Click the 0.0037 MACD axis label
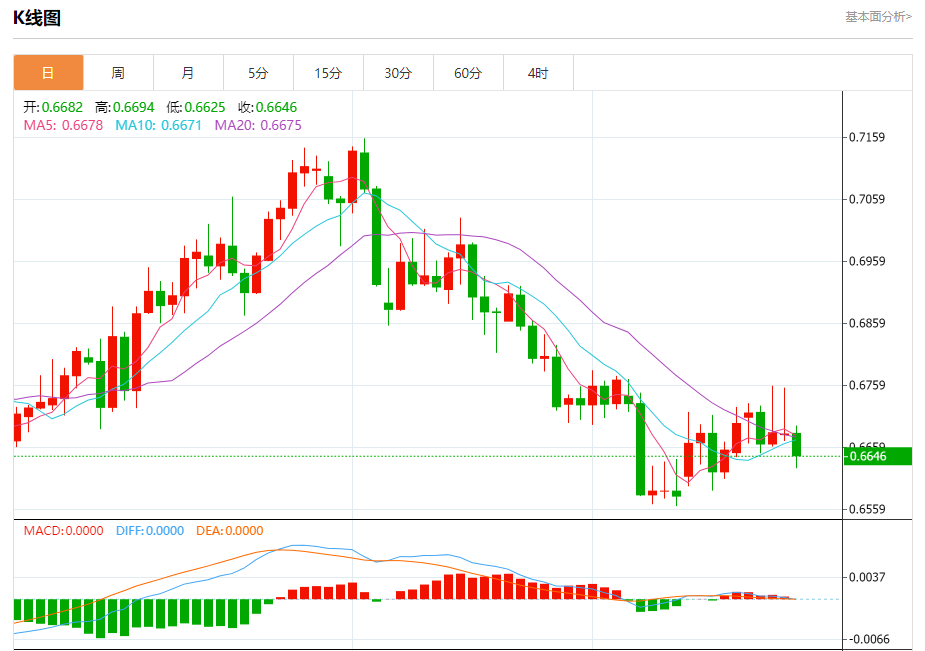Viewport: 925px width, 651px height. 867,577
